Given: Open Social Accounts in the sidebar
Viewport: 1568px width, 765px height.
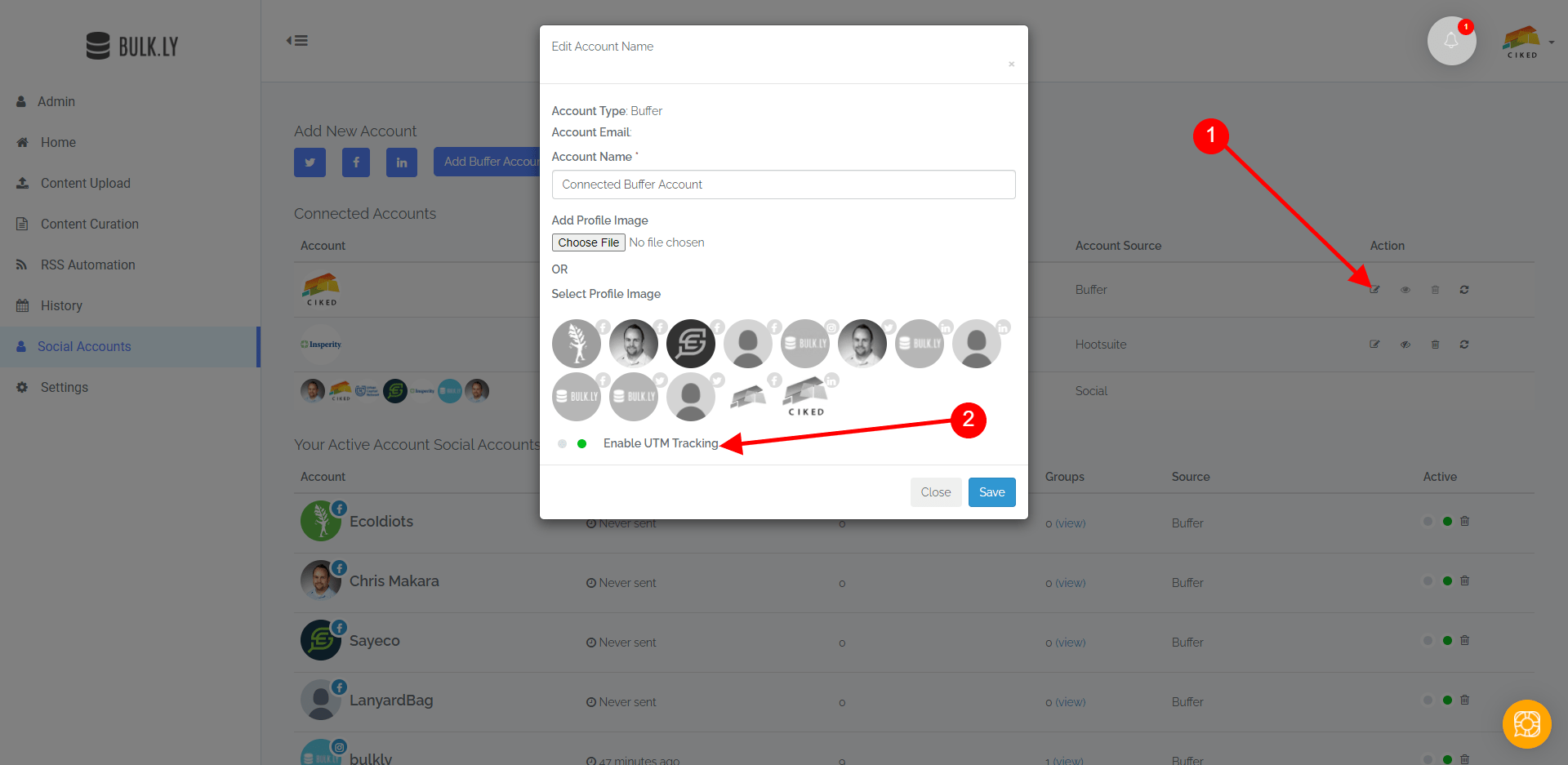Looking at the screenshot, I should 130,347.
